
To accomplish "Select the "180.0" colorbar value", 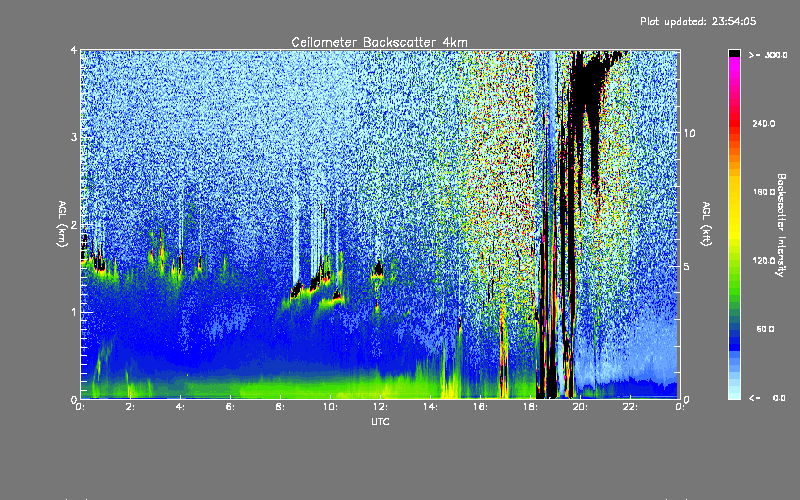I will (764, 192).
